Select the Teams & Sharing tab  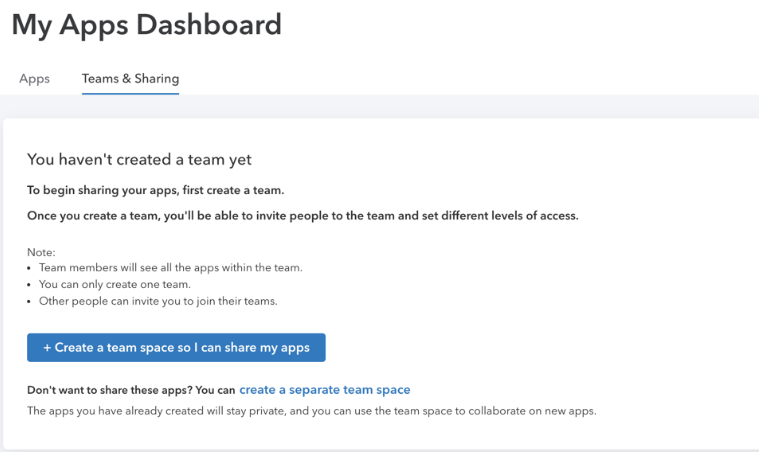click(130, 79)
